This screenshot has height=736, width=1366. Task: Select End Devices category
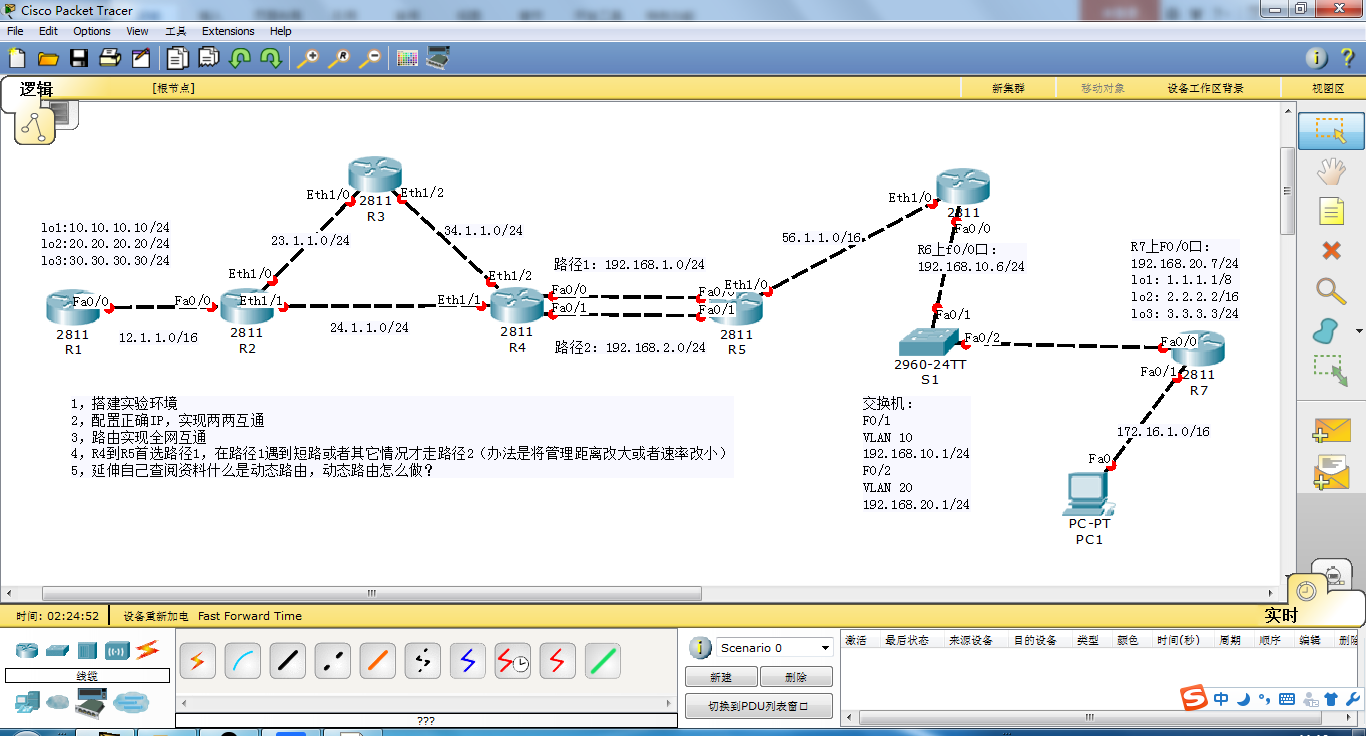click(28, 702)
